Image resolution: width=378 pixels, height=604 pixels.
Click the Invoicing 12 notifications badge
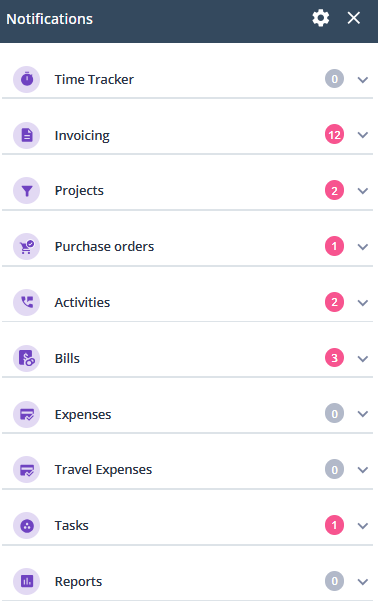[x=334, y=135]
